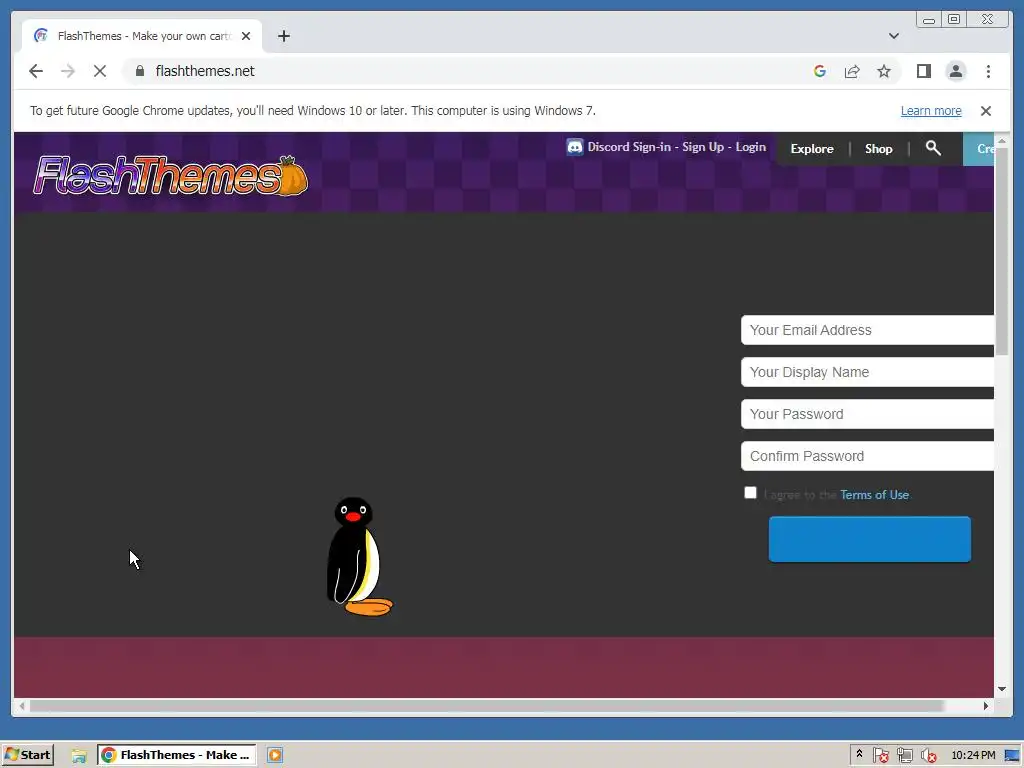Click the Discord icon in header
This screenshot has height=768, width=1024.
click(x=575, y=147)
